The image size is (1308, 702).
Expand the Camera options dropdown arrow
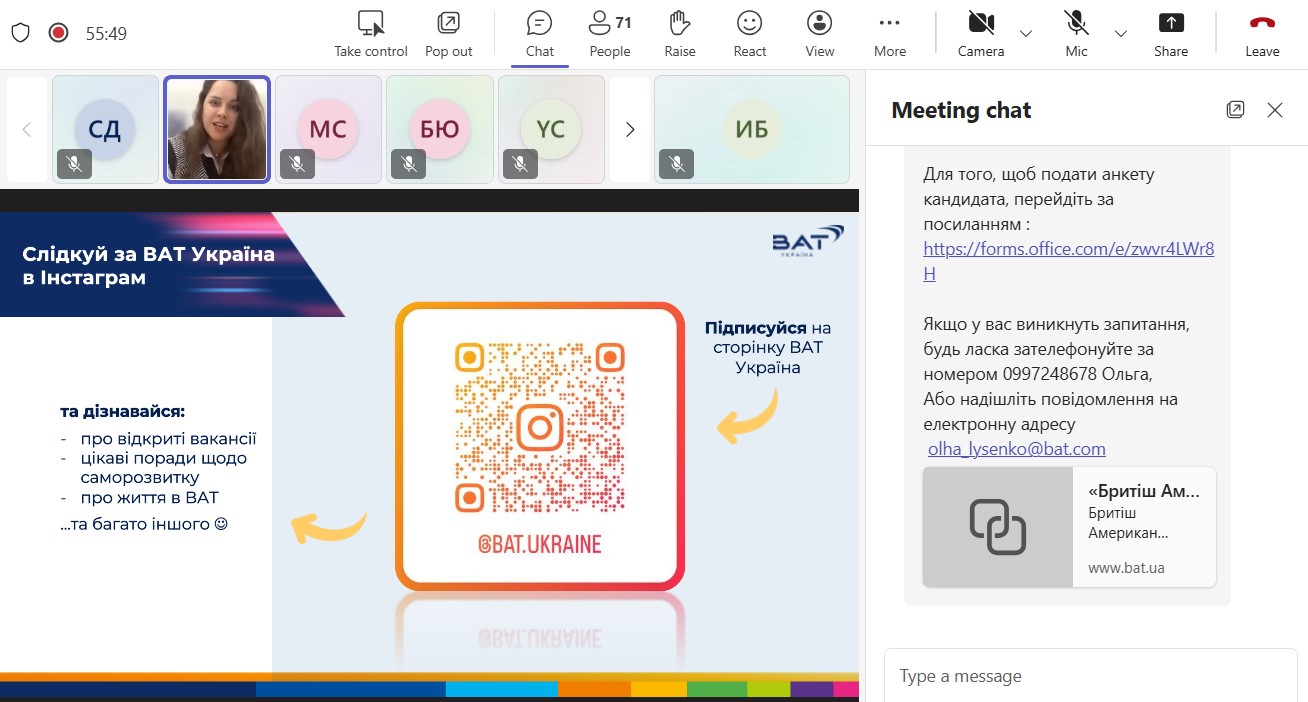pyautogui.click(x=1026, y=33)
